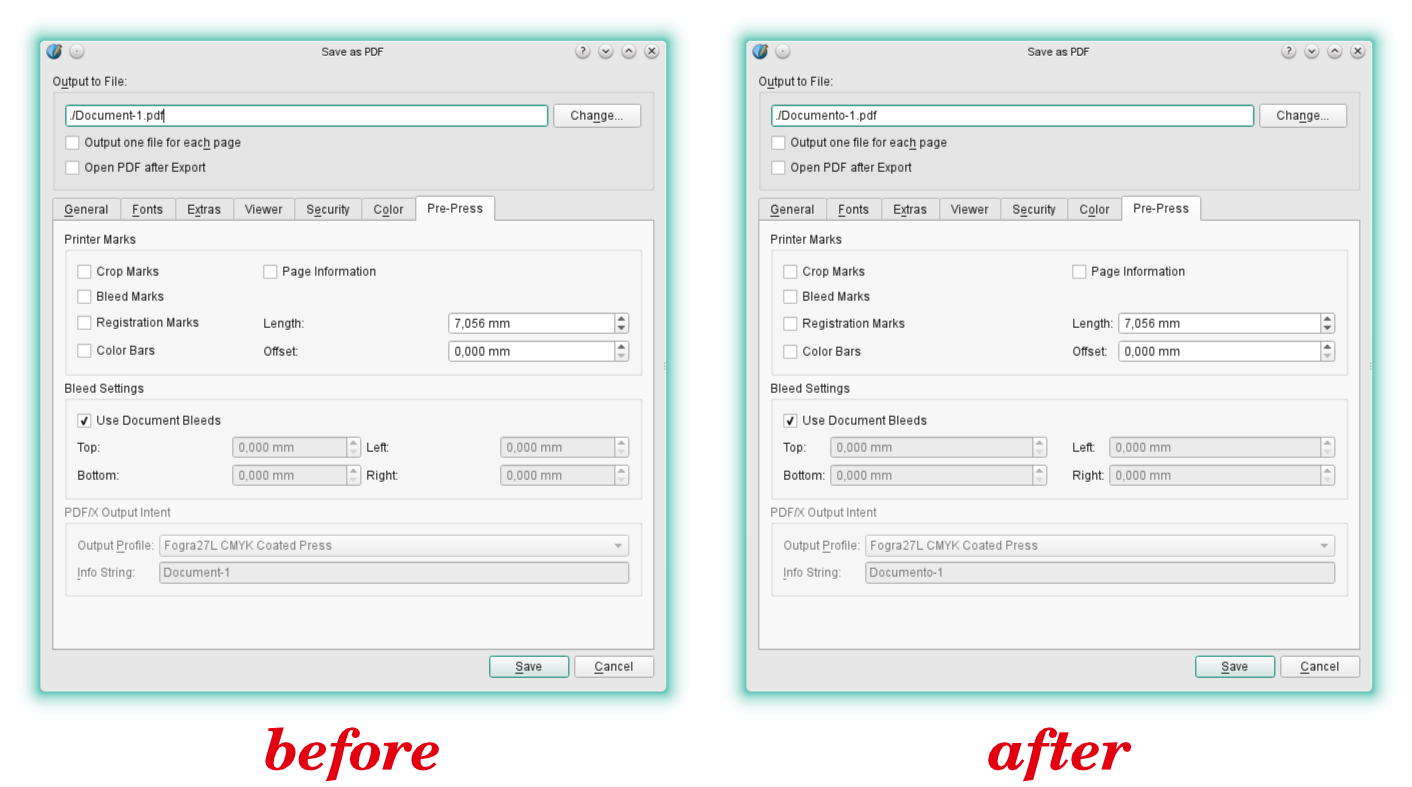This screenshot has width=1412, height=787.
Task: Decrease the Offset value in the after dialog
Action: (1327, 356)
